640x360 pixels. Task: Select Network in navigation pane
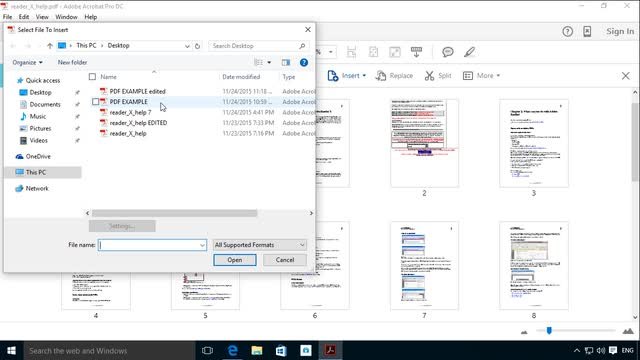tap(37, 189)
